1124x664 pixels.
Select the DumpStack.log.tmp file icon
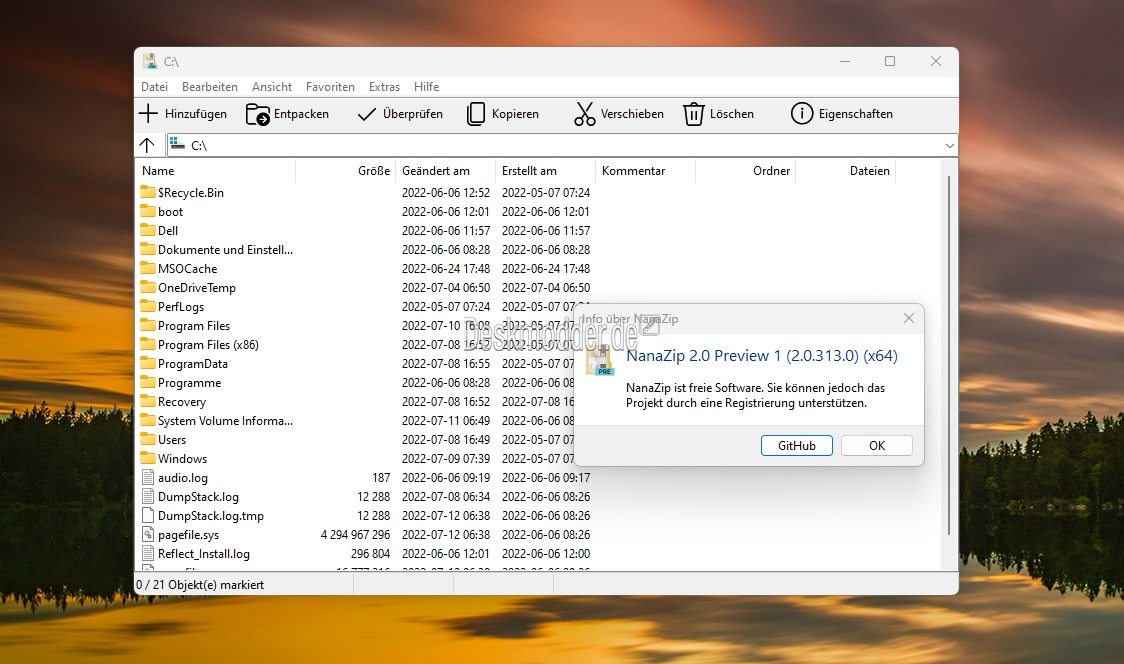[x=148, y=515]
